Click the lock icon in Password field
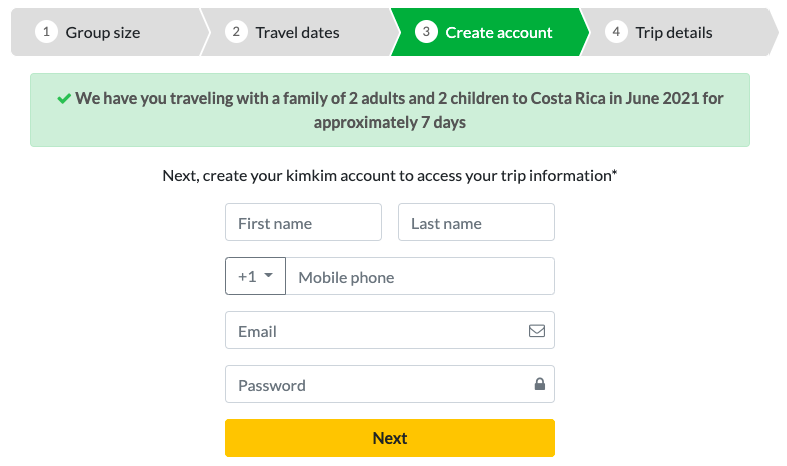 (539, 385)
